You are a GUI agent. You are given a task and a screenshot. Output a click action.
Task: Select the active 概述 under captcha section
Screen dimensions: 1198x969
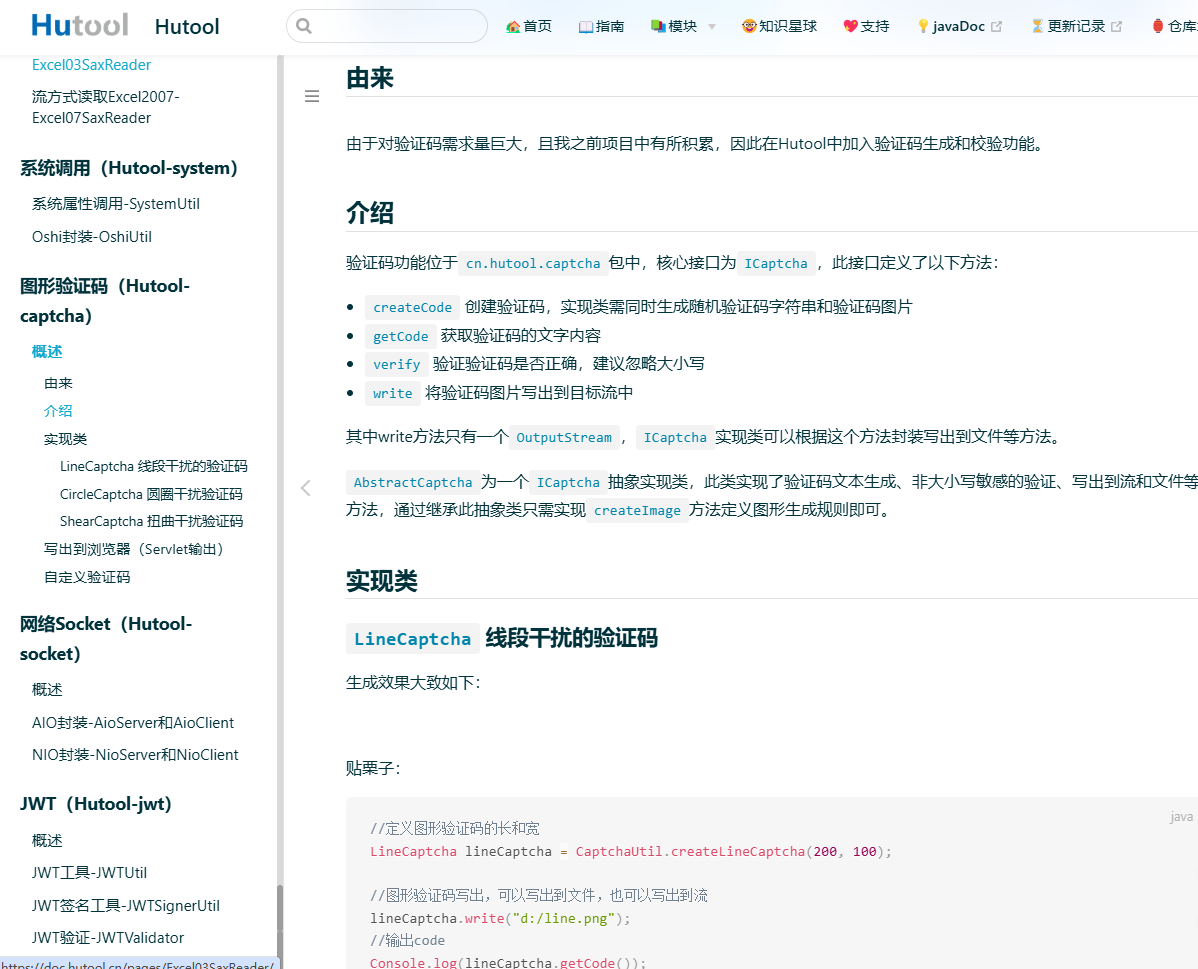coord(47,352)
